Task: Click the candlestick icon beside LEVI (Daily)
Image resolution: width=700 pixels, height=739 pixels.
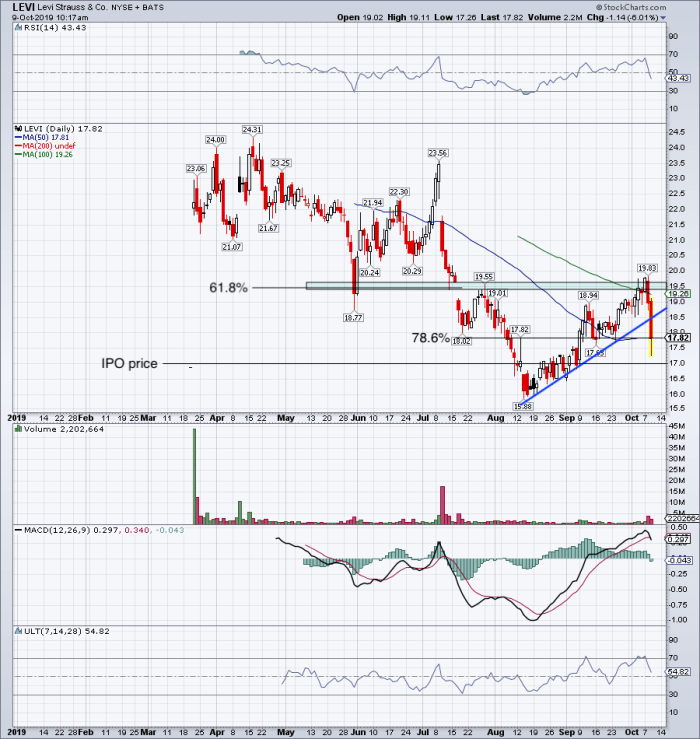Action: click(18, 129)
